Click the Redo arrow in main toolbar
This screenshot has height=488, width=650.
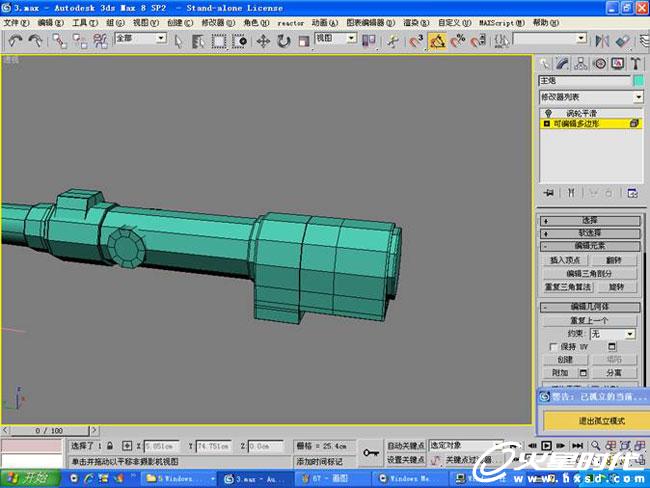(x=36, y=41)
